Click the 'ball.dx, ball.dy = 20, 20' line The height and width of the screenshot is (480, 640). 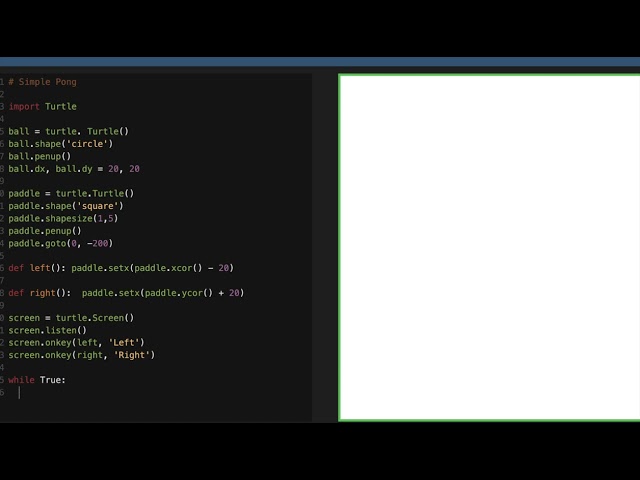74,169
